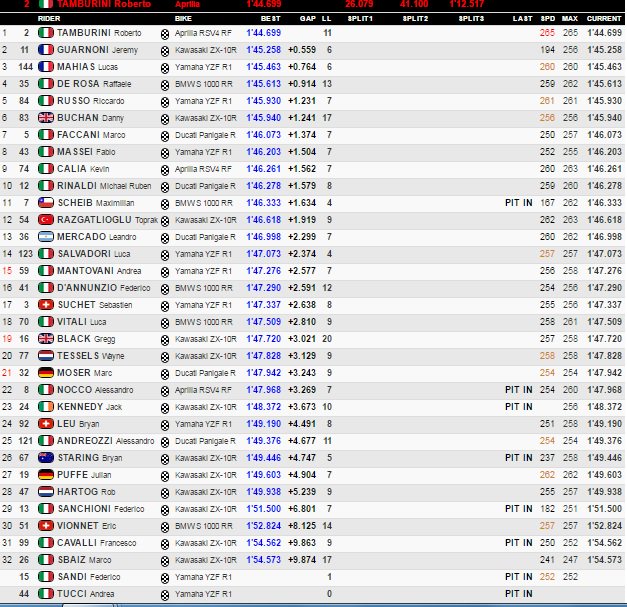Click the UK flag beside BLACK Gregg
Image resolution: width=627 pixels, height=607 pixels.
[x=46, y=339]
